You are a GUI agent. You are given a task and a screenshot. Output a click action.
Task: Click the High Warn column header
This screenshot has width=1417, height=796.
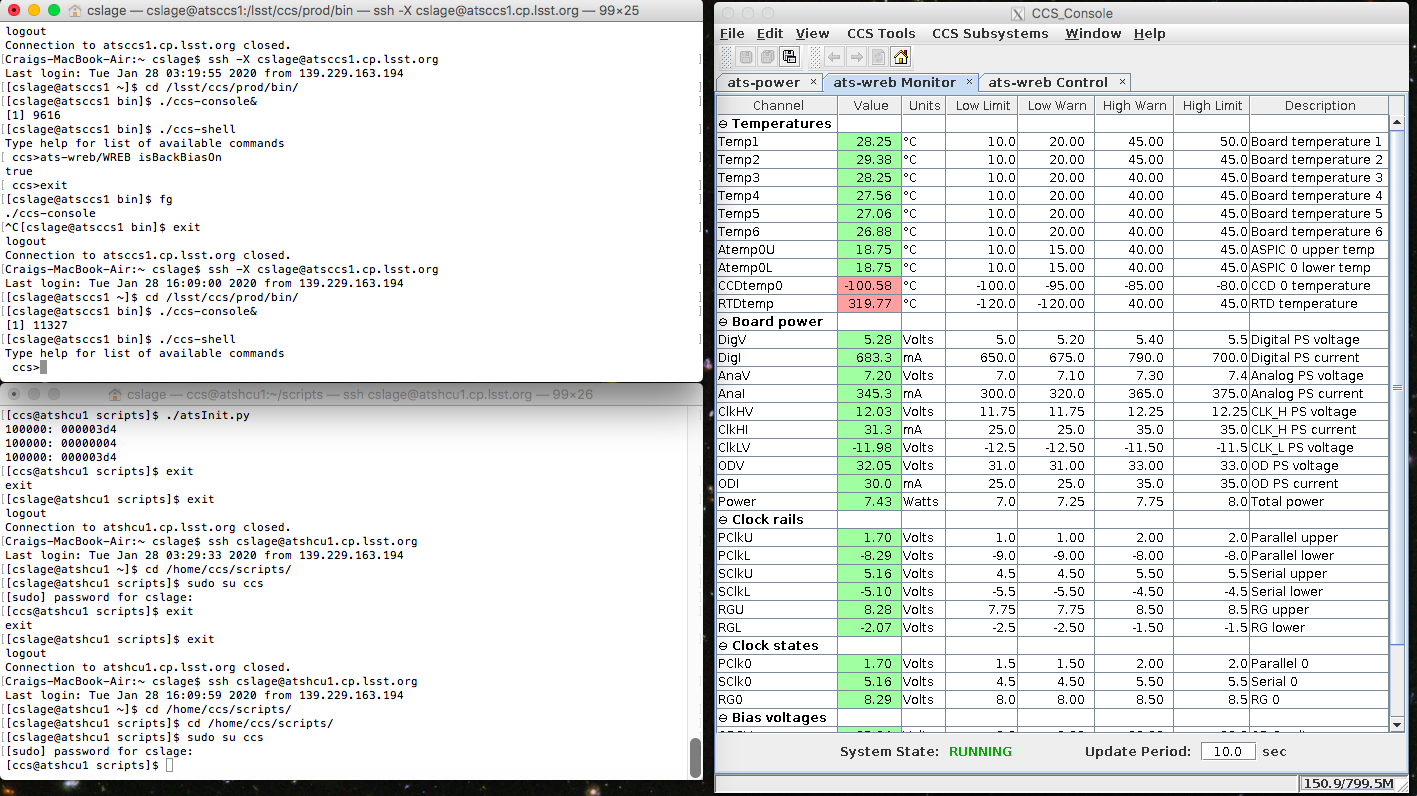(1134, 105)
